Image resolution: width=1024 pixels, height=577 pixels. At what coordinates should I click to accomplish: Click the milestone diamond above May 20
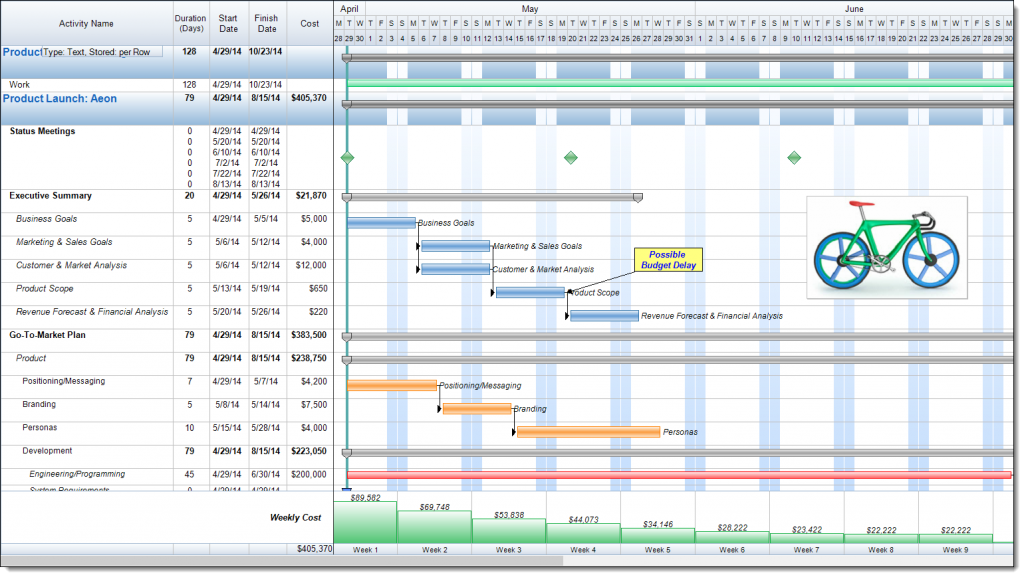570,156
